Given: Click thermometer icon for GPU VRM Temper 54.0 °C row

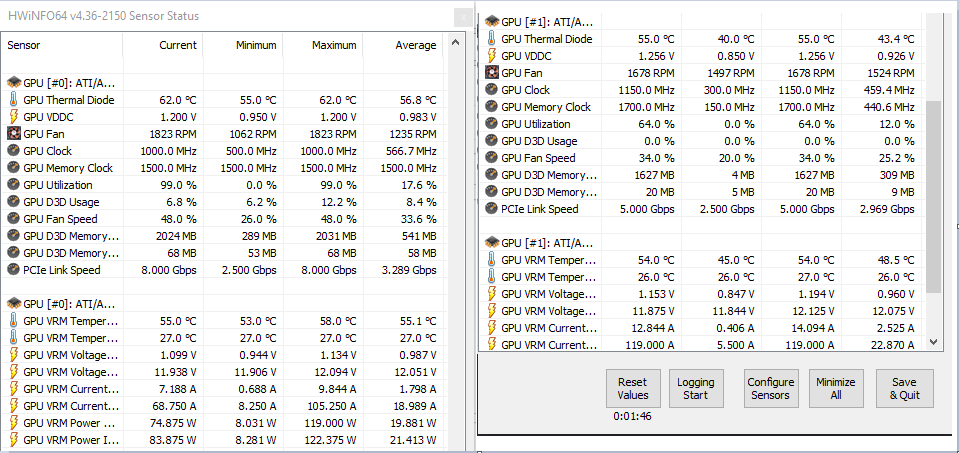Looking at the screenshot, I should tap(492, 260).
